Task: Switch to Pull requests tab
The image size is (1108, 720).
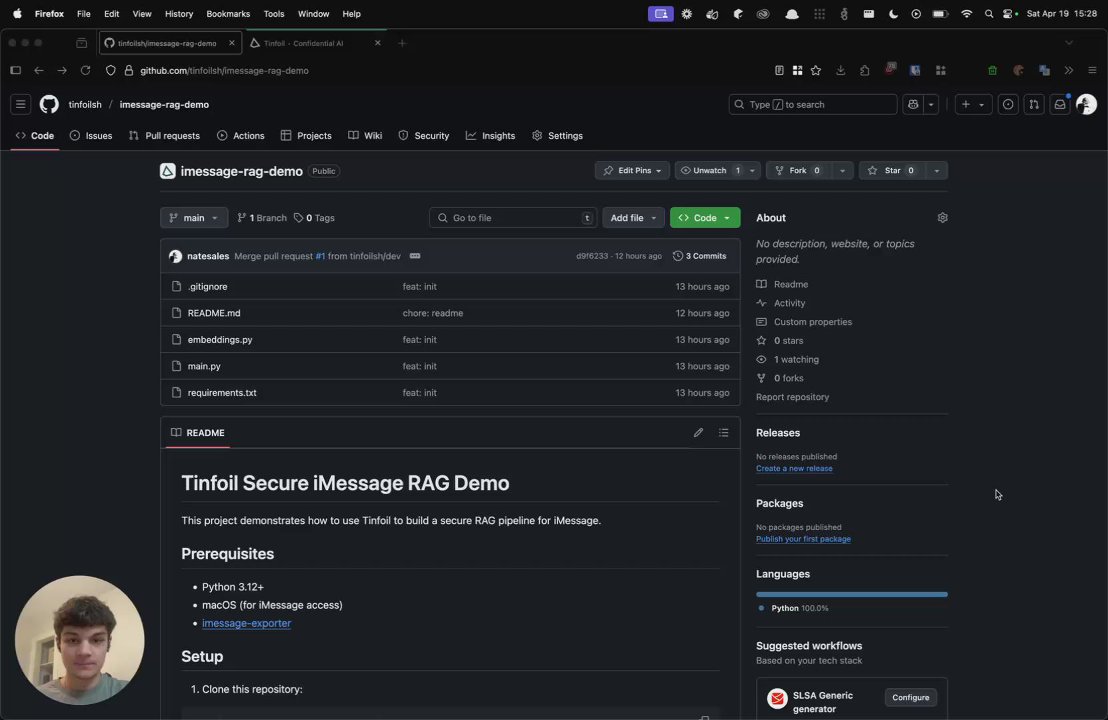Action: coord(165,136)
